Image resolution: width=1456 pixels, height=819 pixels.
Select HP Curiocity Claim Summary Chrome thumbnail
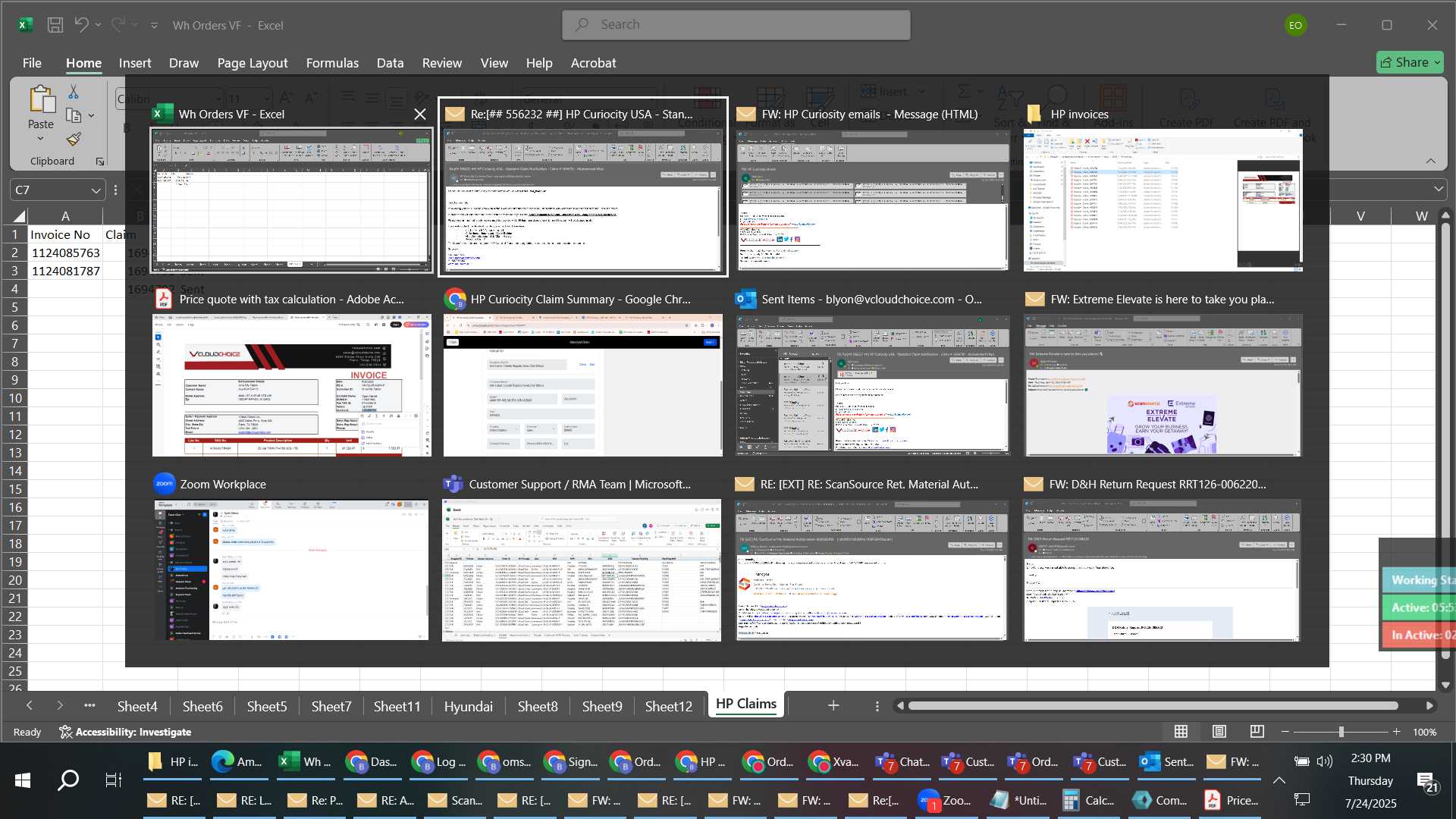tap(582, 385)
